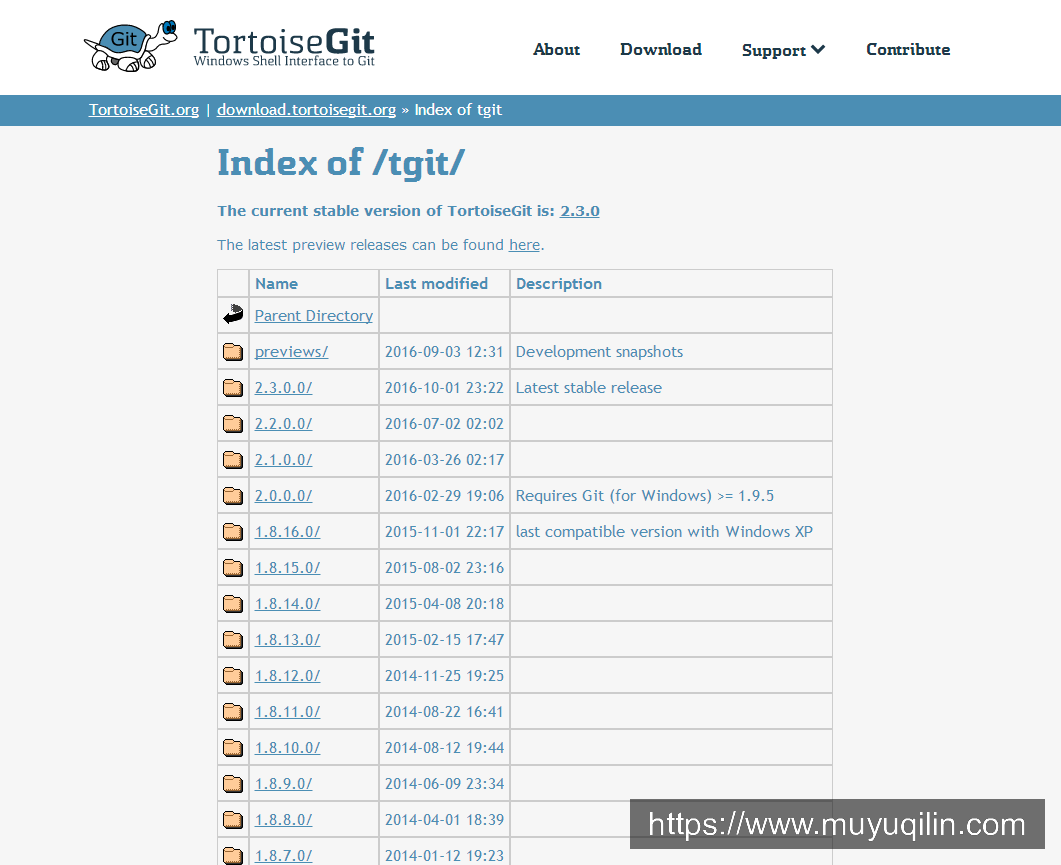Click the folder icon beside 2.1.0.0/

tap(233, 460)
